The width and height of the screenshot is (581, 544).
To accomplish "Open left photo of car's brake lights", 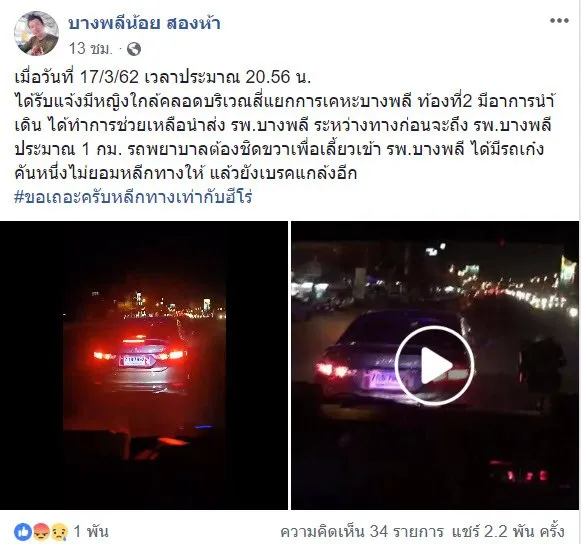I will pos(144,365).
